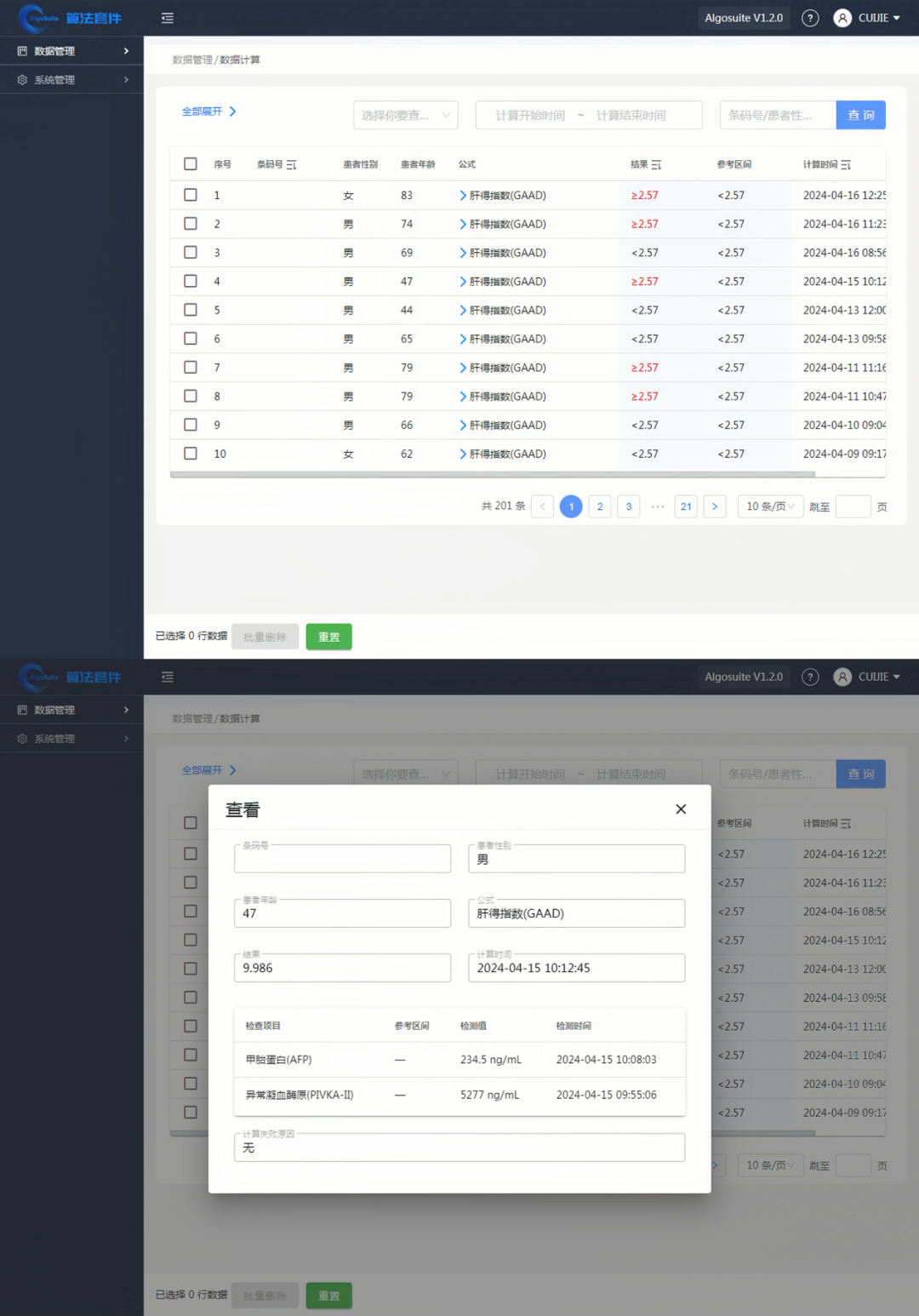Click Algosuite V1.2.0 badge in top screenshot
919x1316 pixels.
(744, 18)
